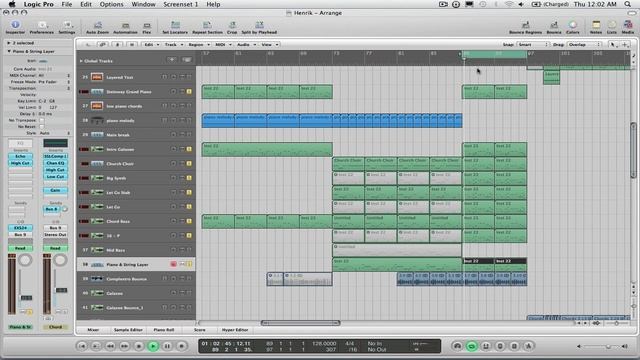This screenshot has width=640, height=360.
Task: Open the Notes panel icon
Action: 596,25
